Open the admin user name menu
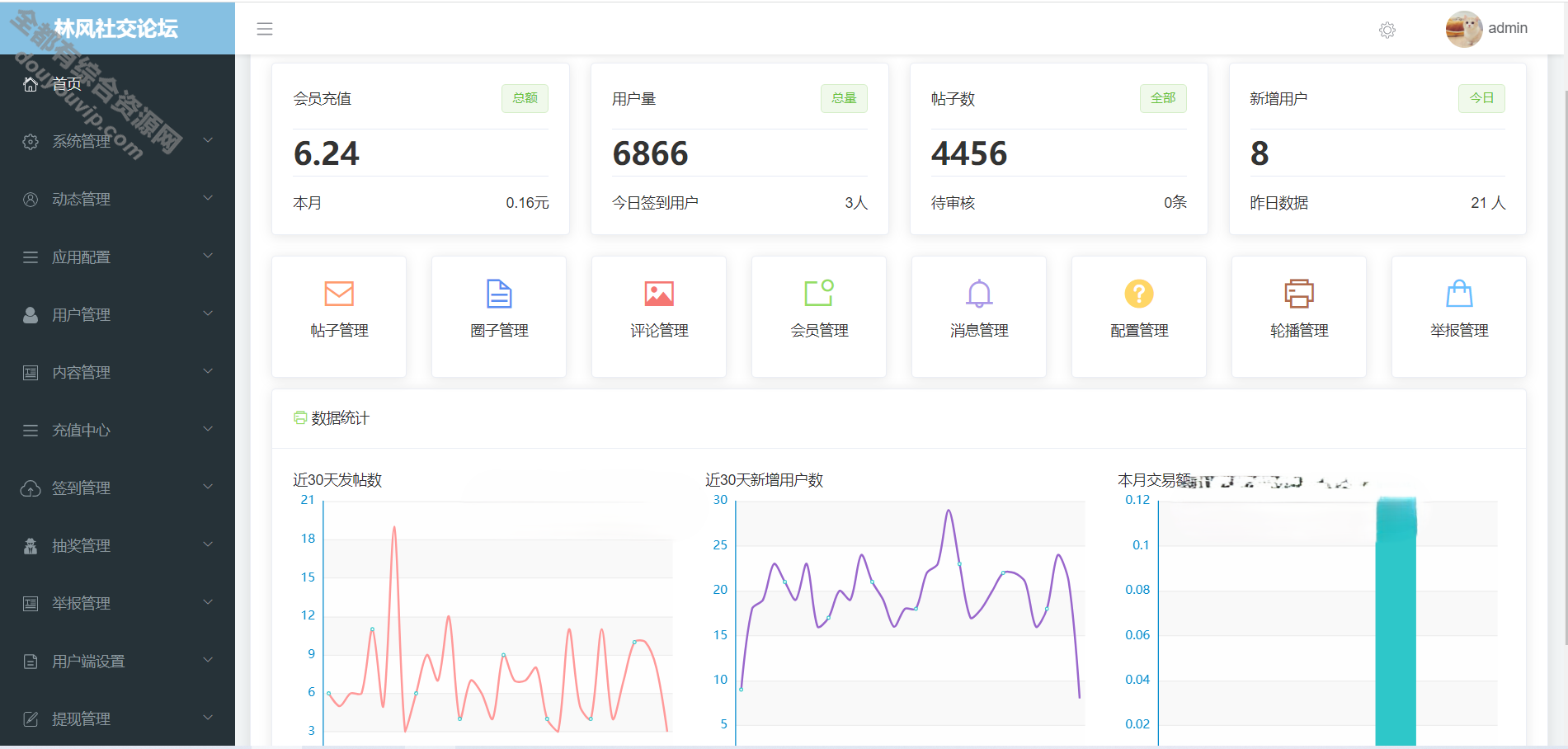 (1508, 28)
